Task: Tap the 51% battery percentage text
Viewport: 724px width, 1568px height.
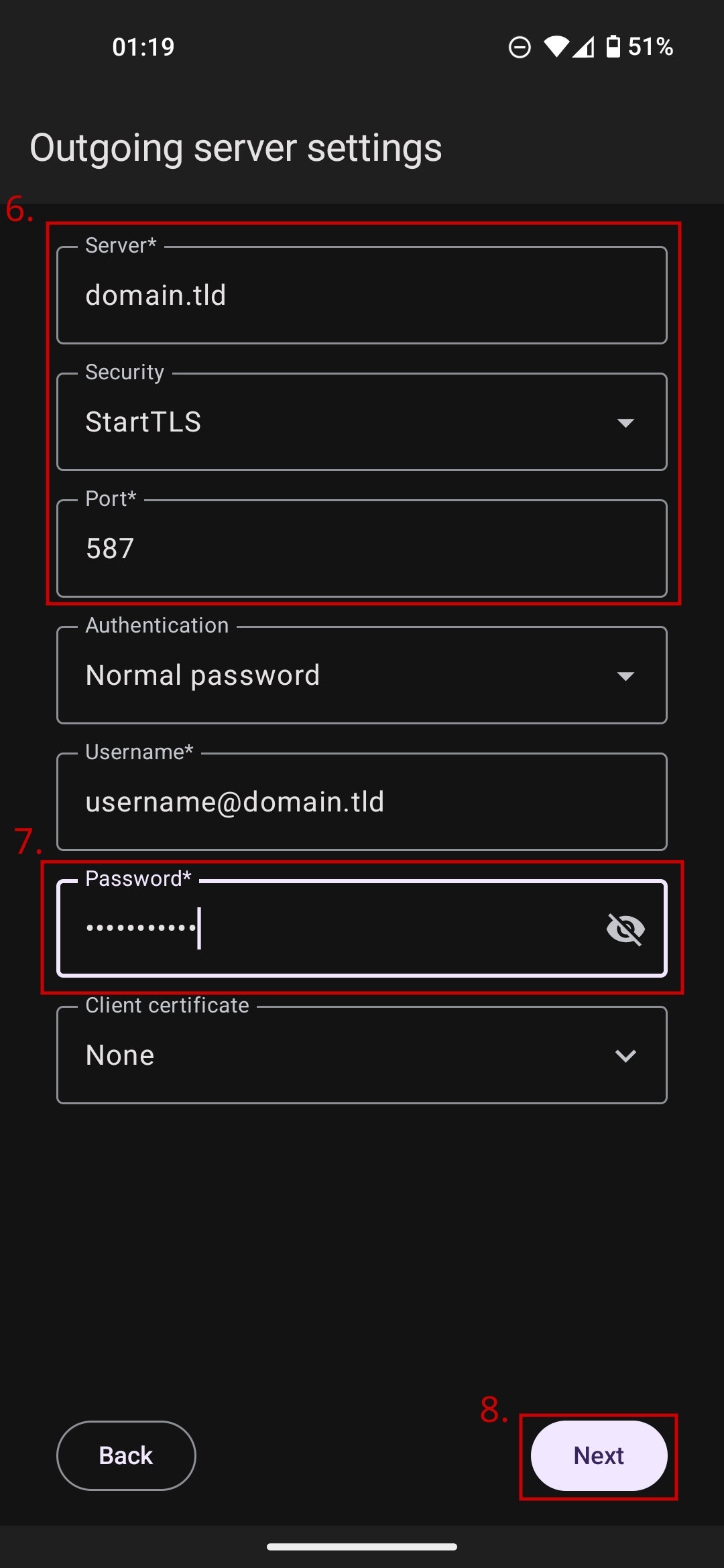Action: [x=650, y=47]
